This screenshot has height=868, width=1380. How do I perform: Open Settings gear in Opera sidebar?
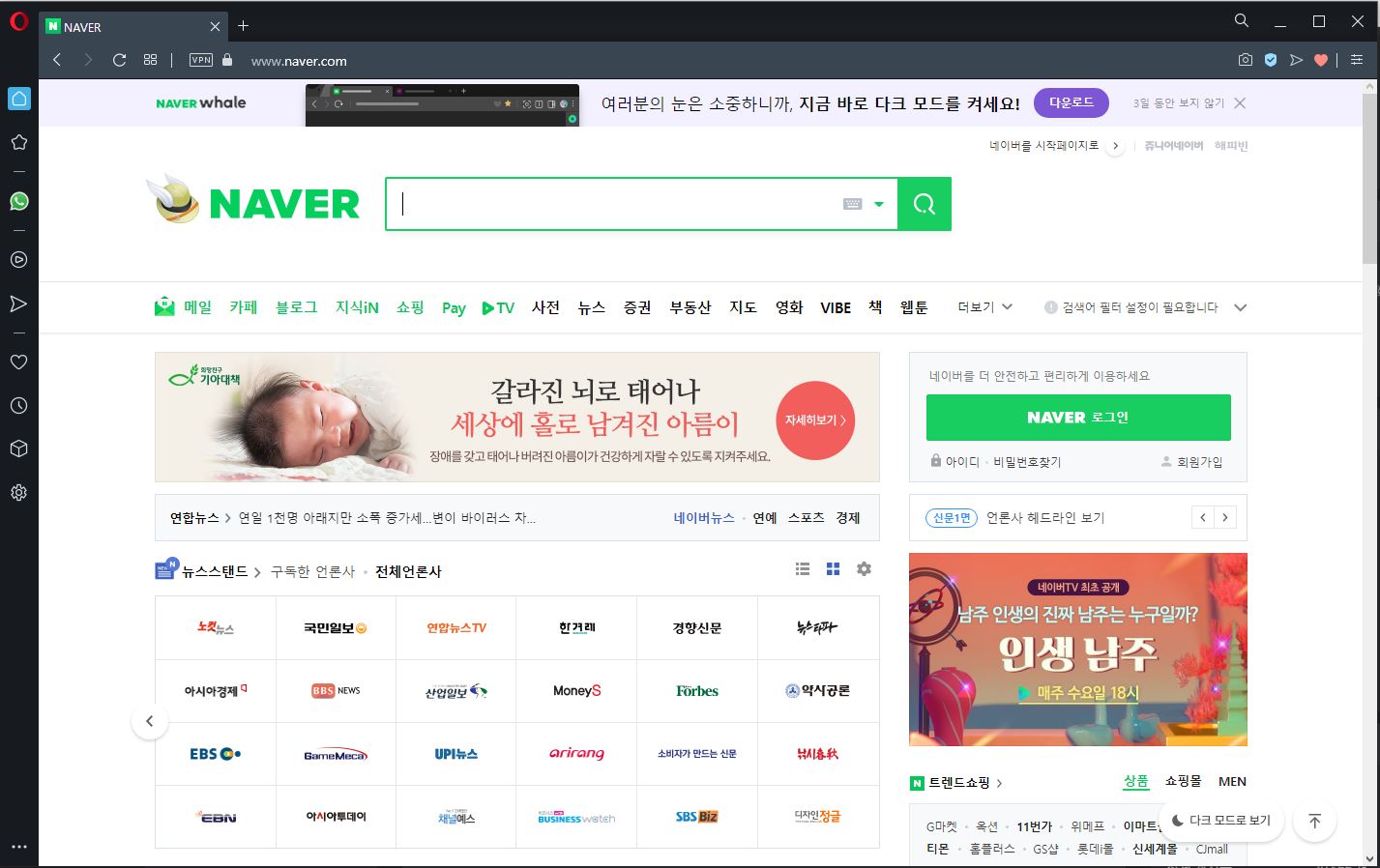tap(18, 492)
